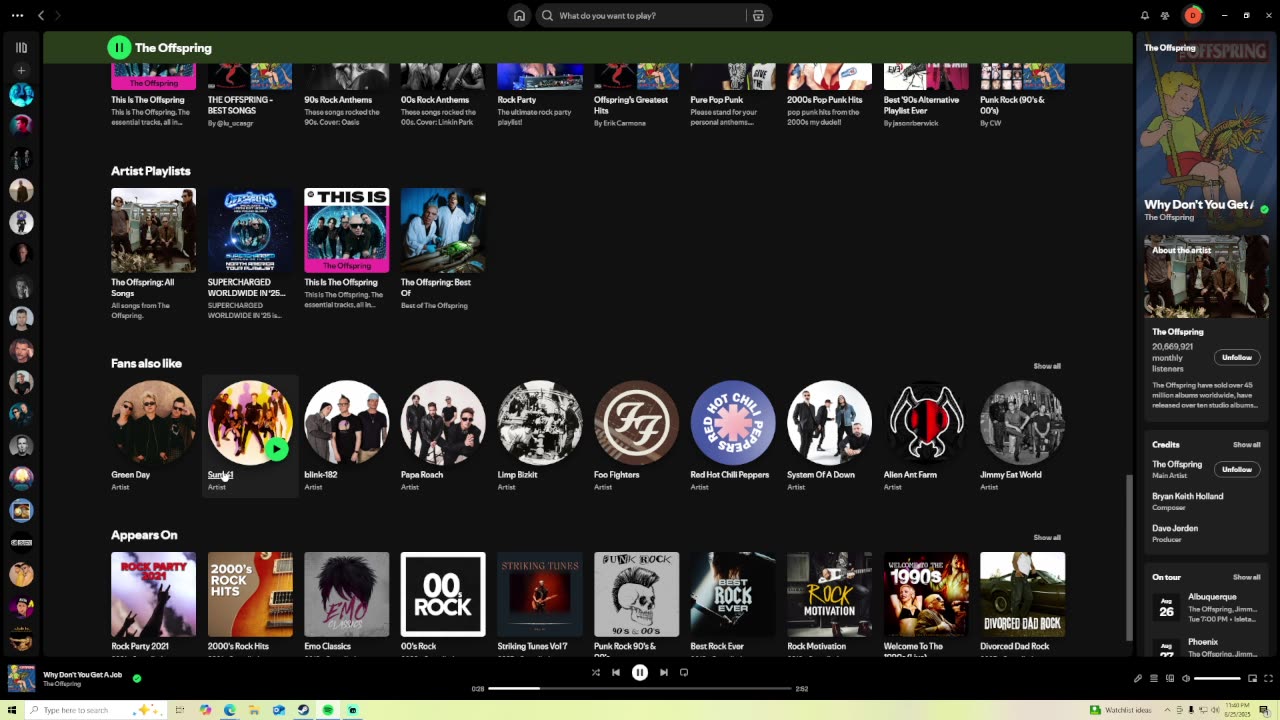This screenshot has height=720, width=1280.
Task: Play Sum 41 with the green play button
Action: pos(277,449)
